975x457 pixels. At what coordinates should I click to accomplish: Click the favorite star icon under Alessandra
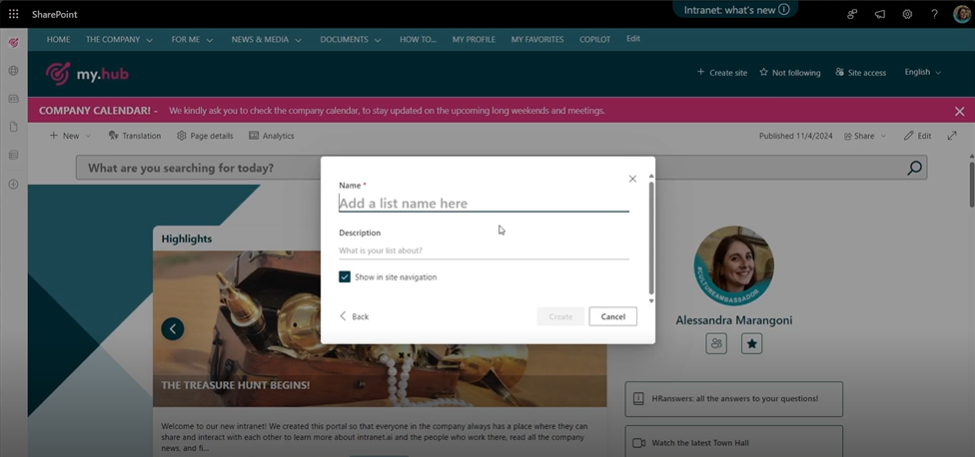[x=751, y=344]
